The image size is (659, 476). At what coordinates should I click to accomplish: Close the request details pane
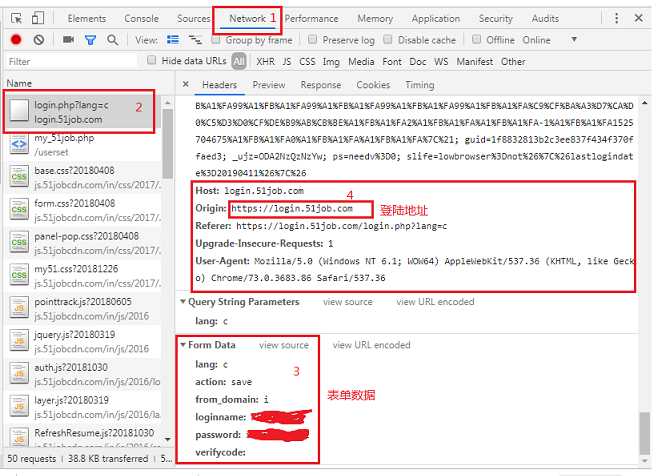coord(185,84)
